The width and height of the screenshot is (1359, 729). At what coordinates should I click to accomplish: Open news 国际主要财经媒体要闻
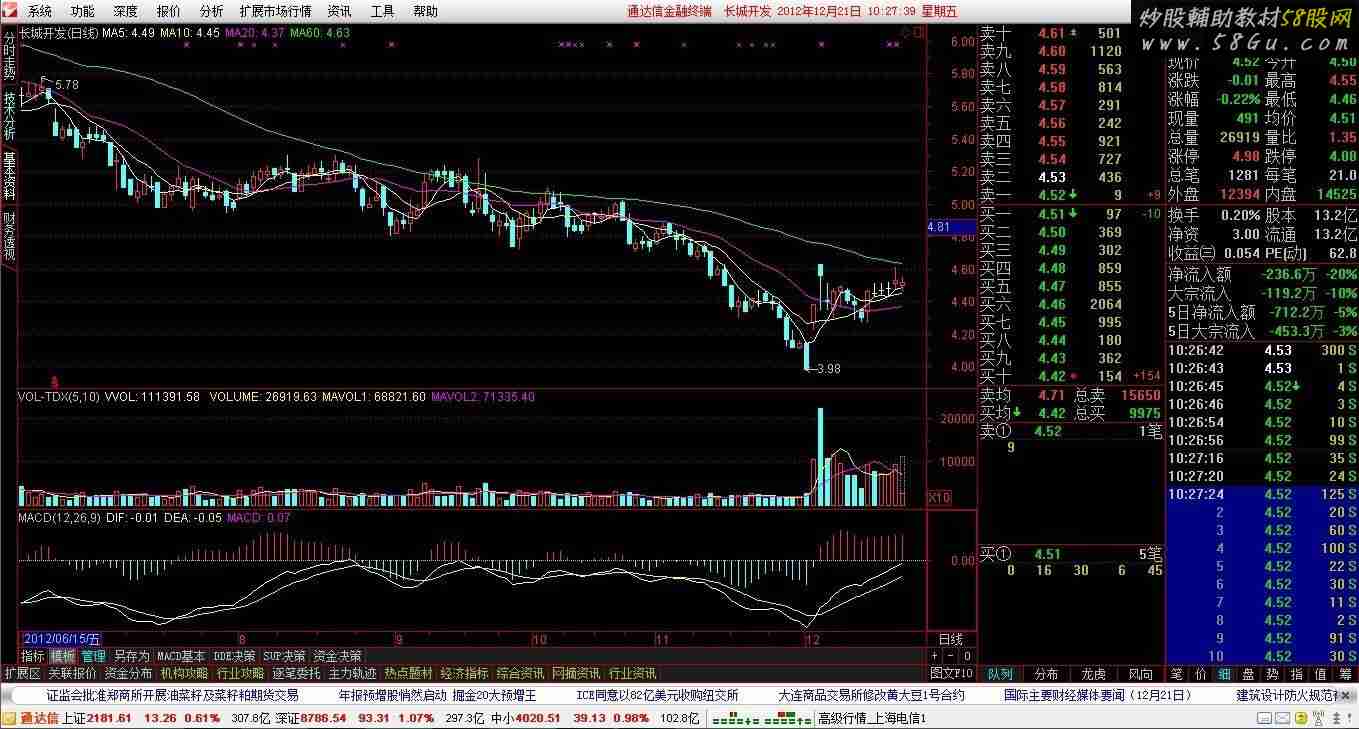[1098, 695]
